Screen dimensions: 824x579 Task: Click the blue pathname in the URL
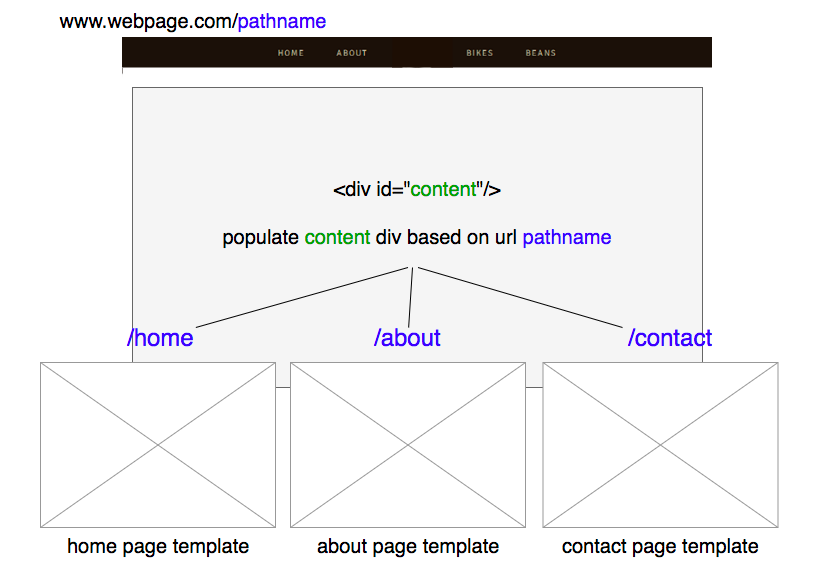coord(282,22)
